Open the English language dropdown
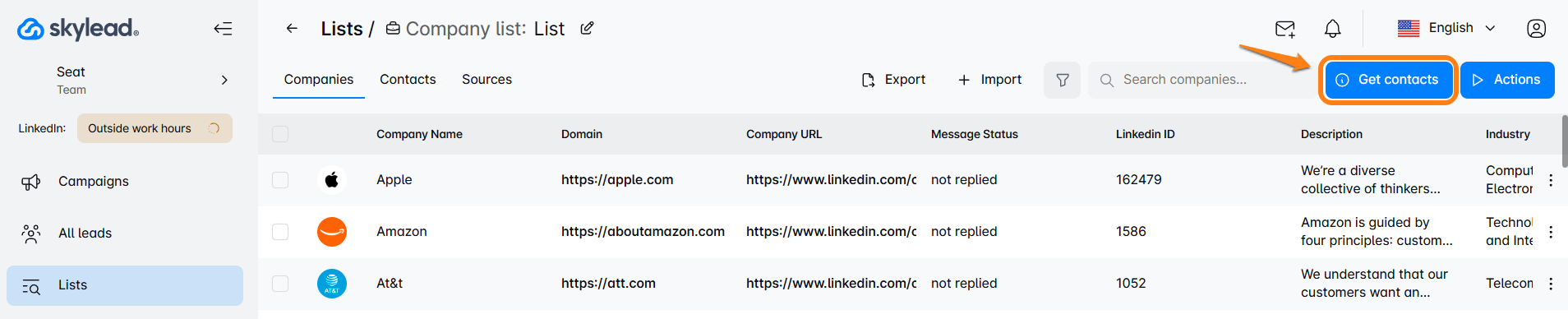Screen dimensions: 1568x319 [x=1447, y=28]
